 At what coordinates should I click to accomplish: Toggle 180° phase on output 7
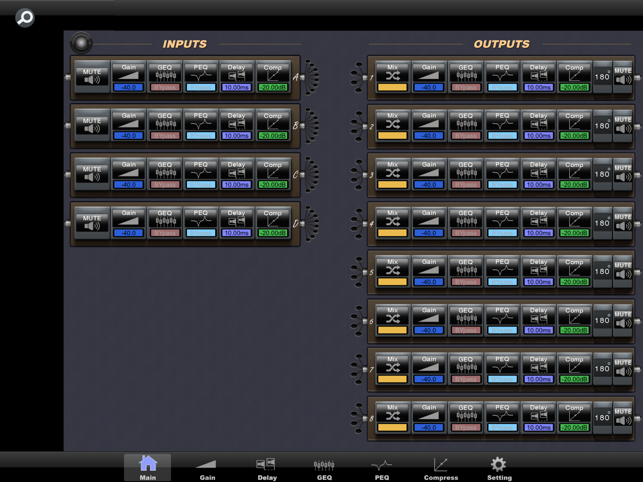pyautogui.click(x=602, y=368)
